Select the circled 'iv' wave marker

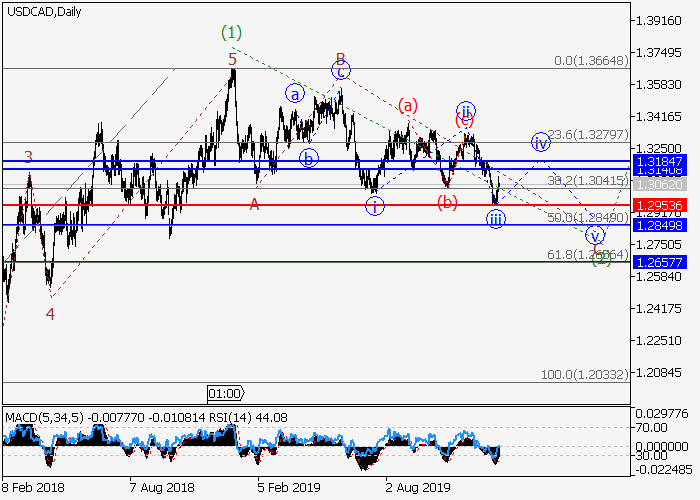pos(541,142)
